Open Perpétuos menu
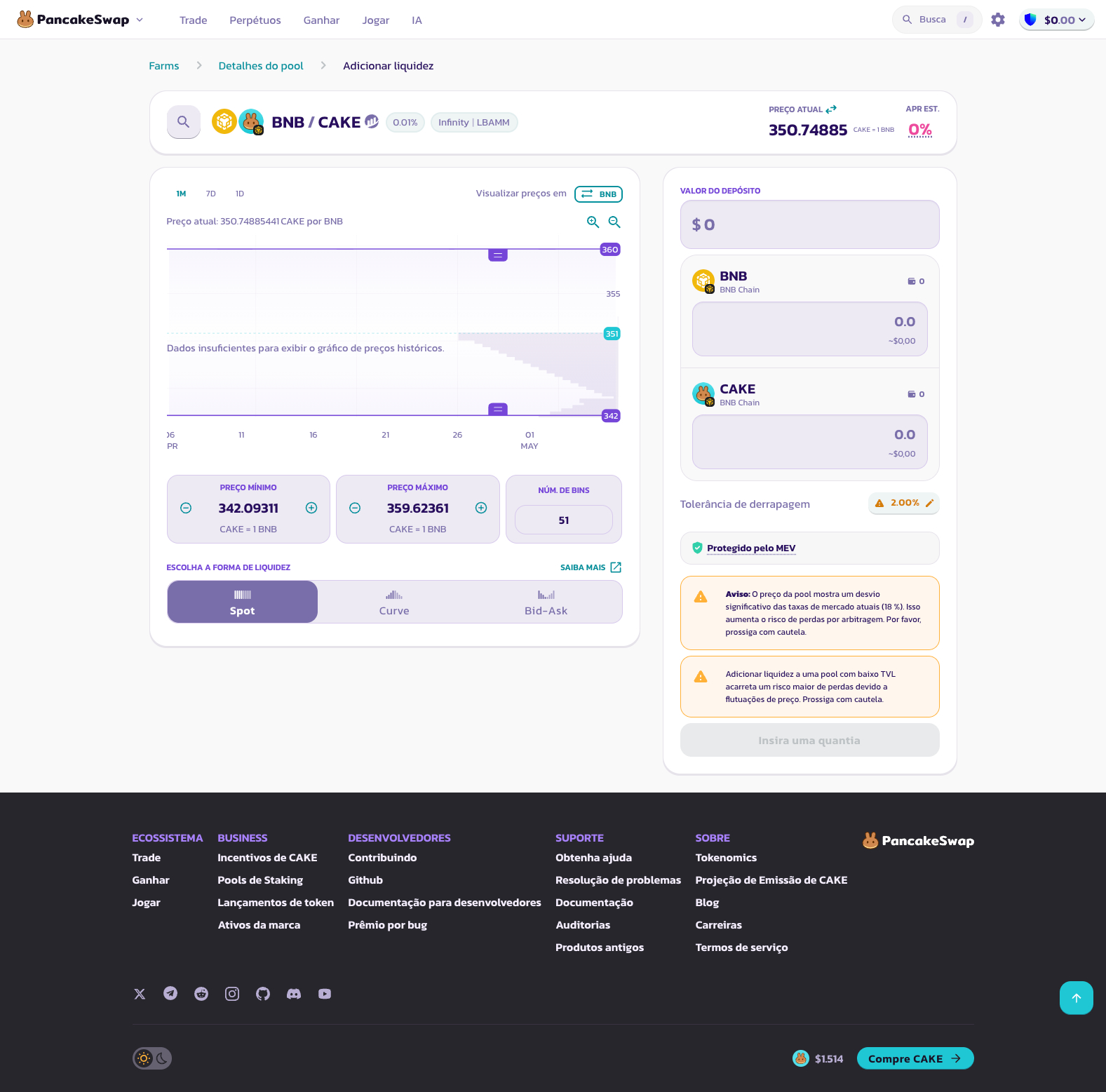This screenshot has height=1092, width=1106. click(255, 20)
